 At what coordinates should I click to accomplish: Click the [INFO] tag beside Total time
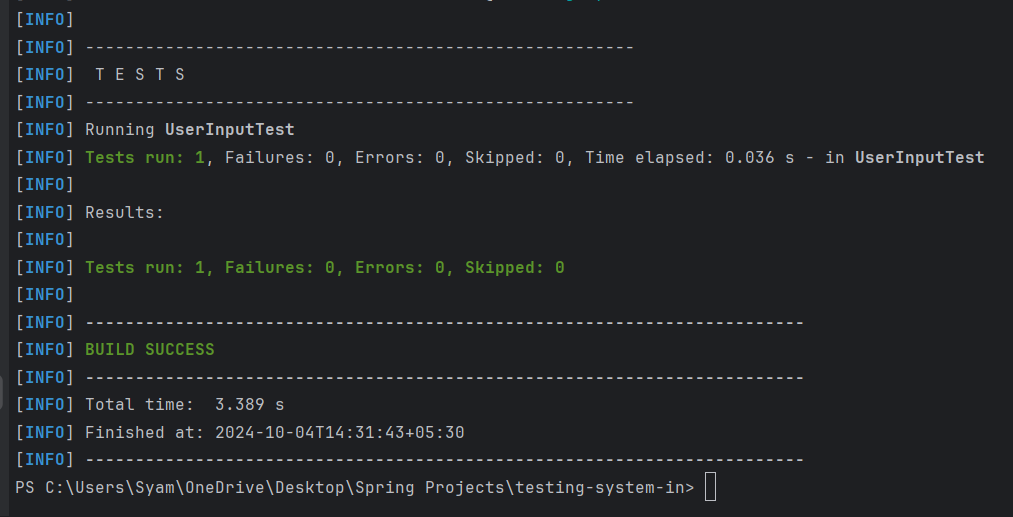coord(45,405)
